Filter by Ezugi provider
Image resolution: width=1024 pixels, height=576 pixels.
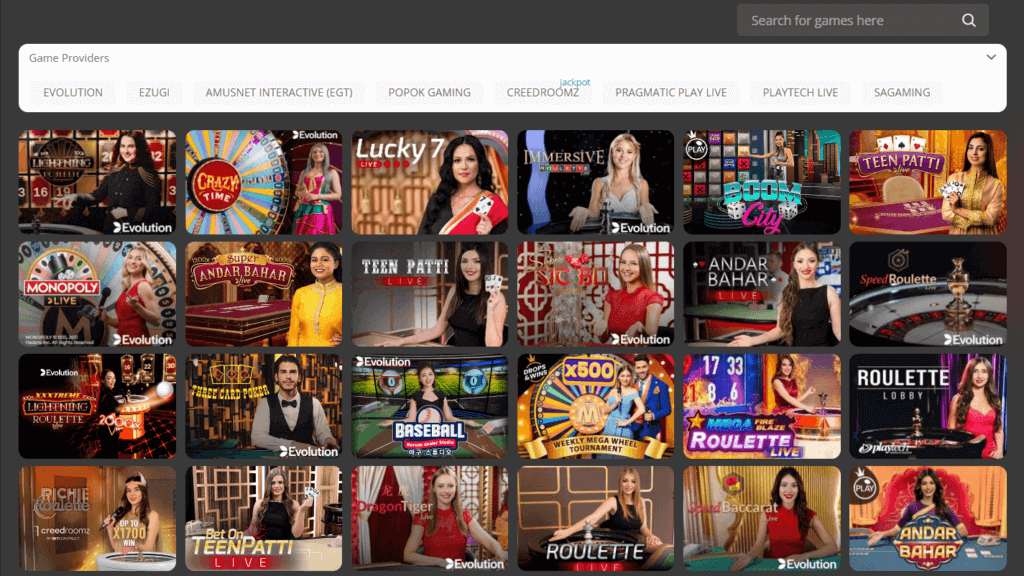[x=154, y=93]
